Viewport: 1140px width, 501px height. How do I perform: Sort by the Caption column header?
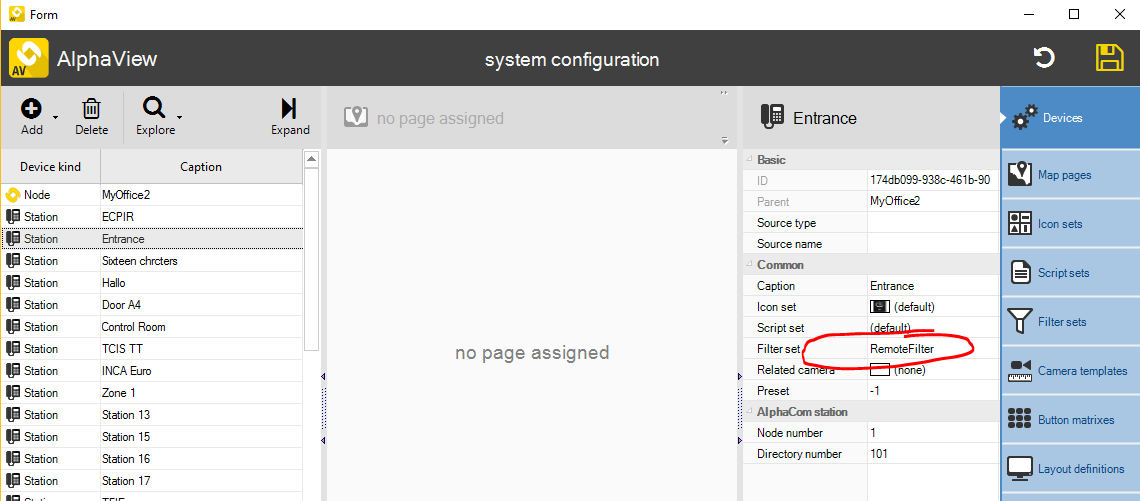coord(201,167)
